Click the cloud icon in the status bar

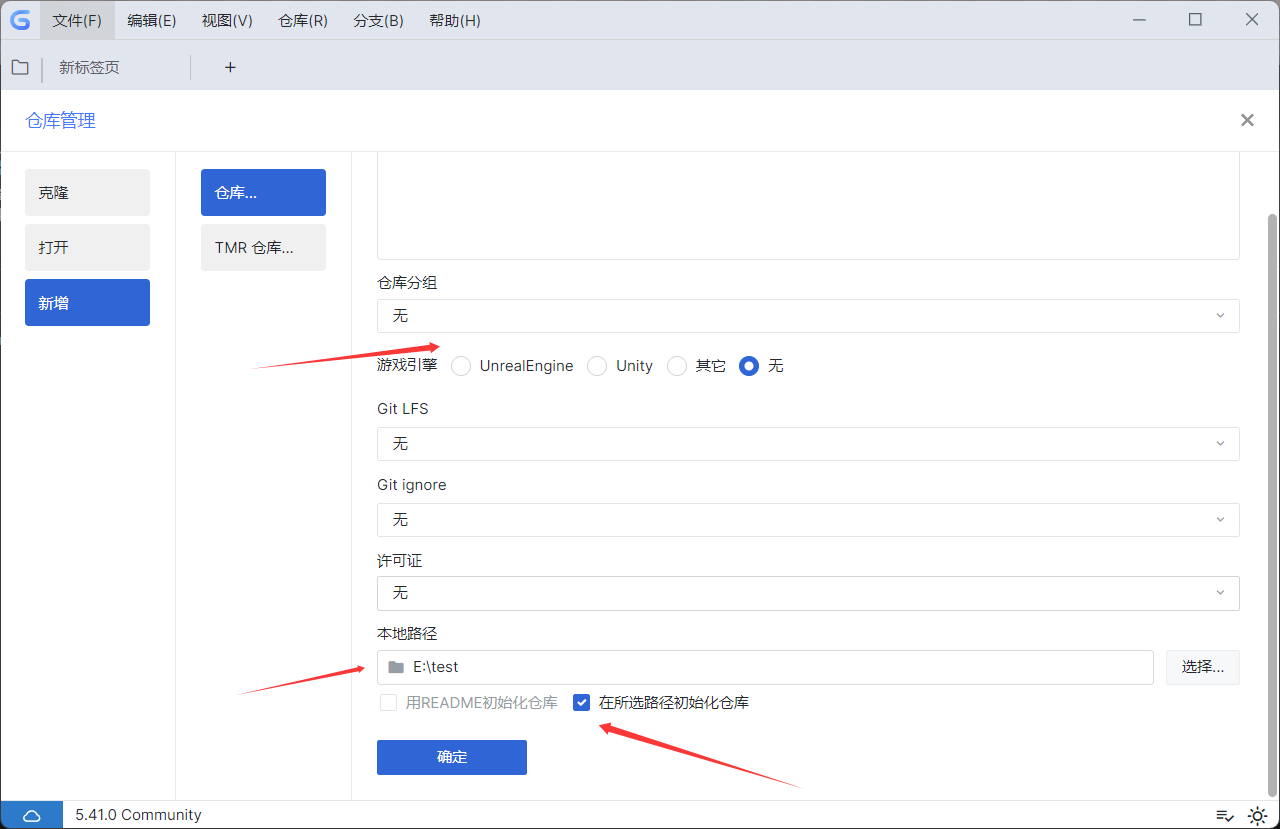point(31,814)
